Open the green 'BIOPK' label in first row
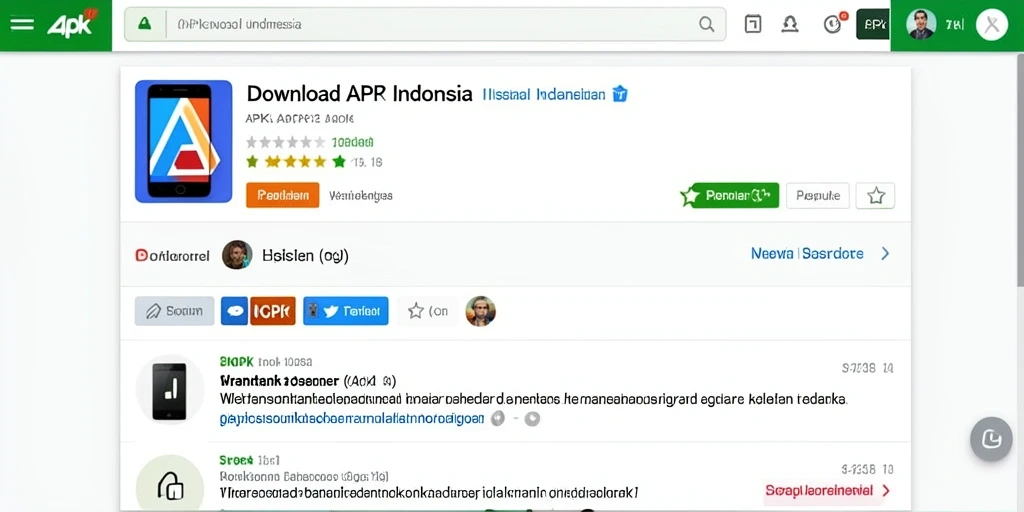1024x512 pixels. (236, 361)
